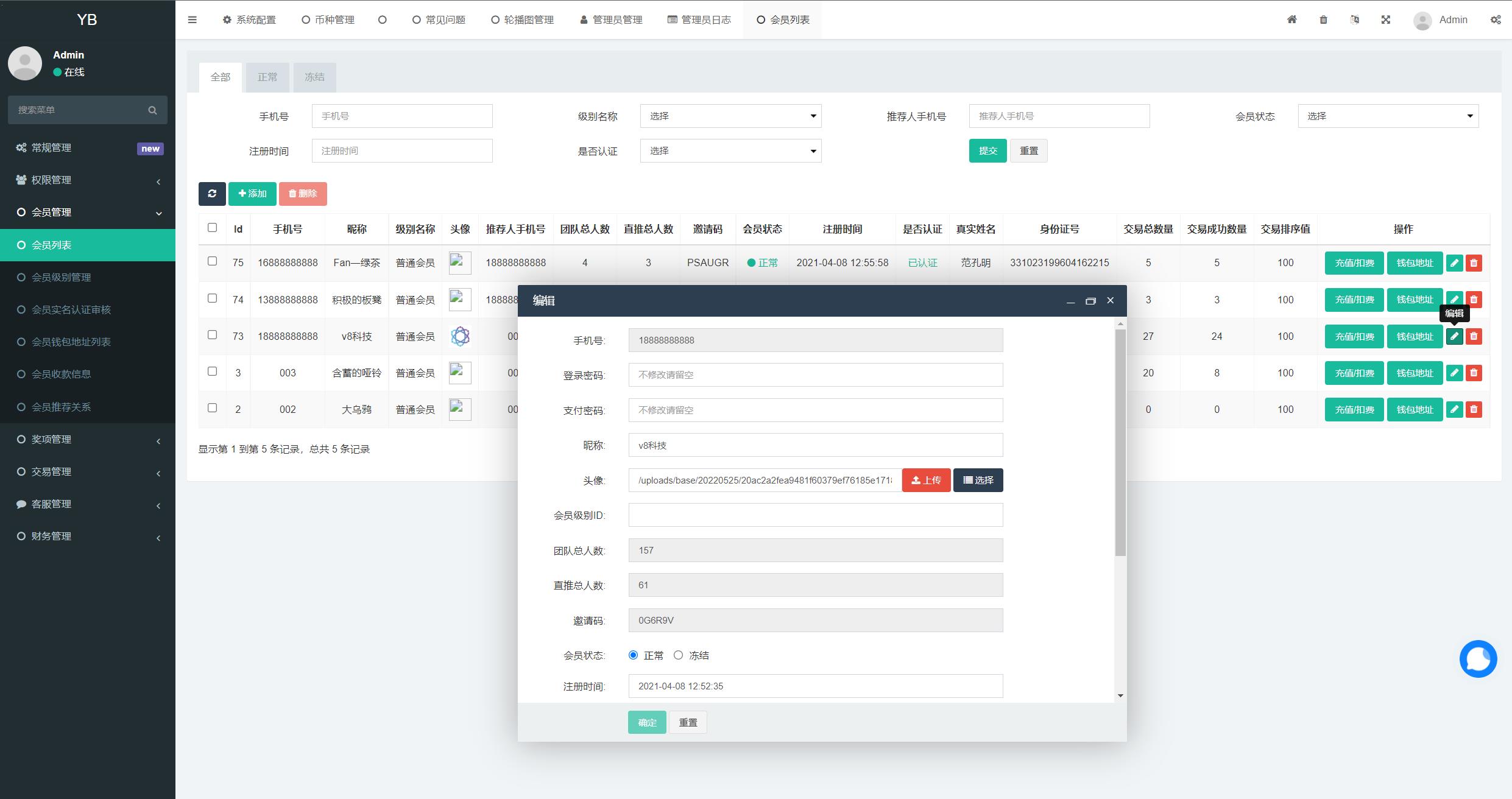This screenshot has height=799, width=1512.
Task: Toggle fullscreen mode icon in header
Action: 1386,19
